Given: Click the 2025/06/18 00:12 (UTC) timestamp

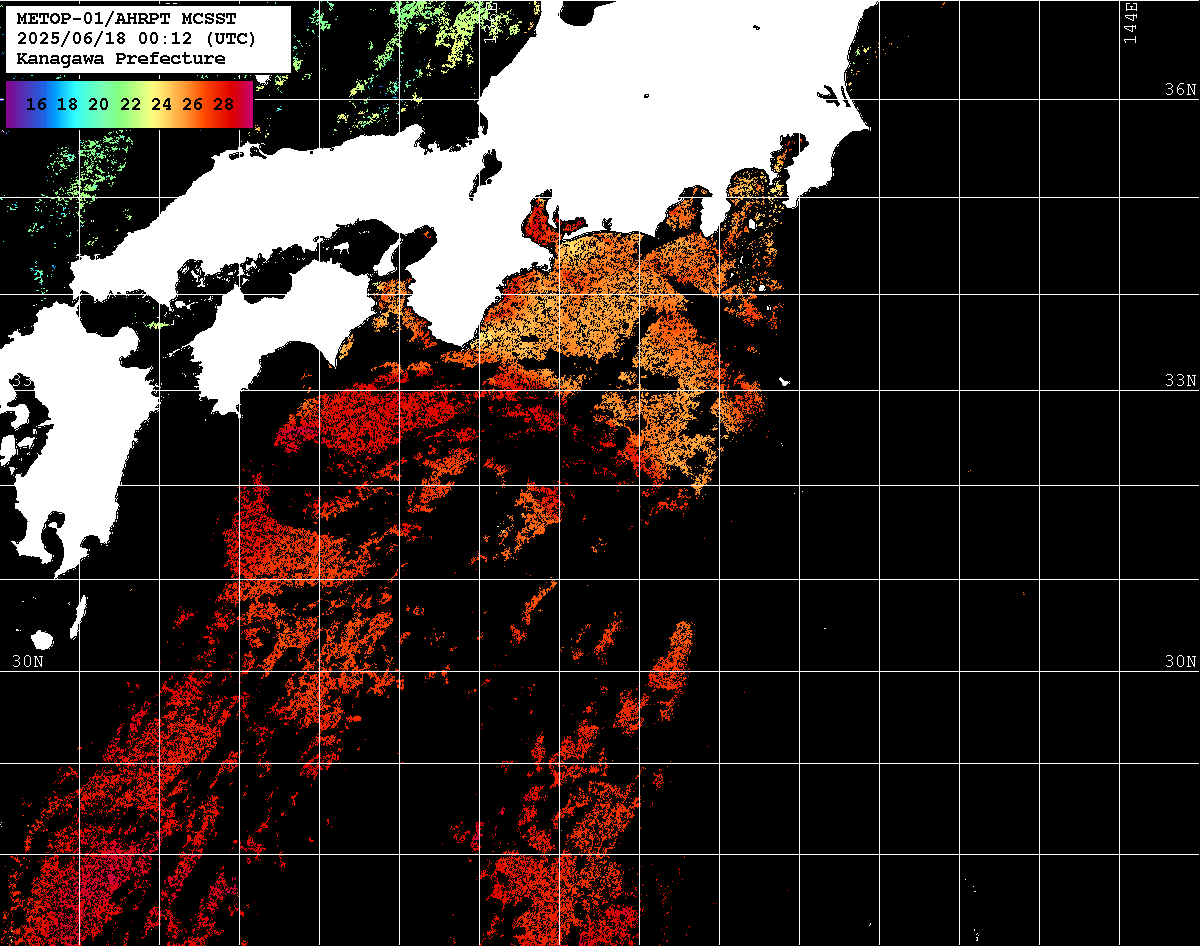Looking at the screenshot, I should pyautogui.click(x=137, y=39).
